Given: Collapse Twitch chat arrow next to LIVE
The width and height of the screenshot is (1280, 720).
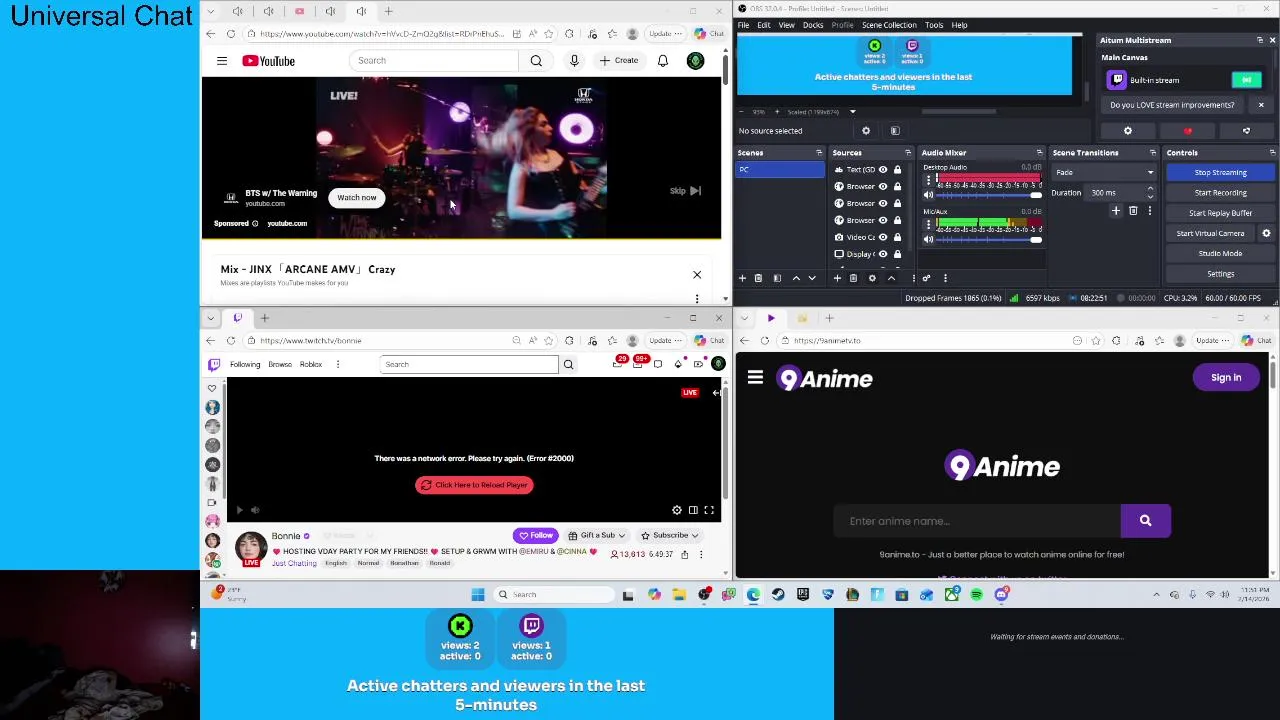Looking at the screenshot, I should (x=716, y=393).
